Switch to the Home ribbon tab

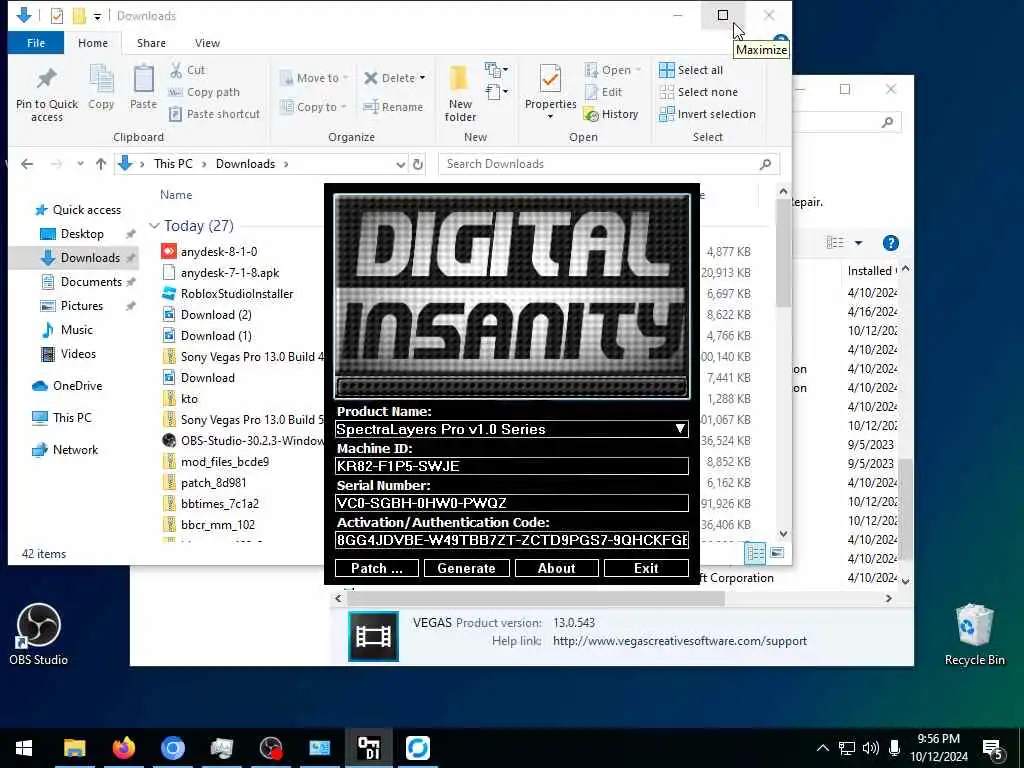click(93, 43)
